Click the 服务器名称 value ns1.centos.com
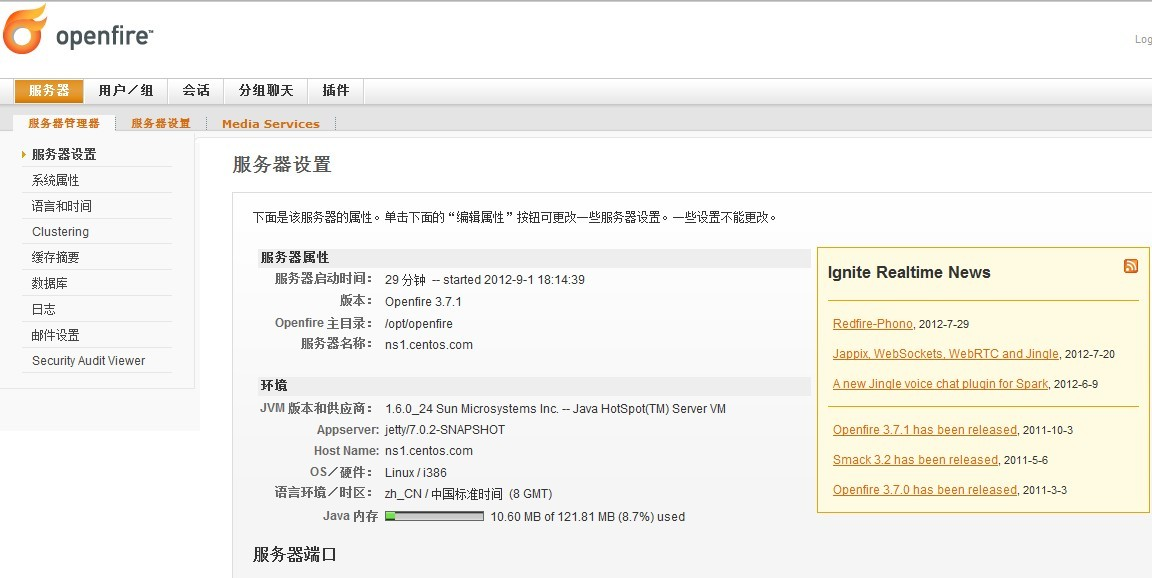 point(429,345)
